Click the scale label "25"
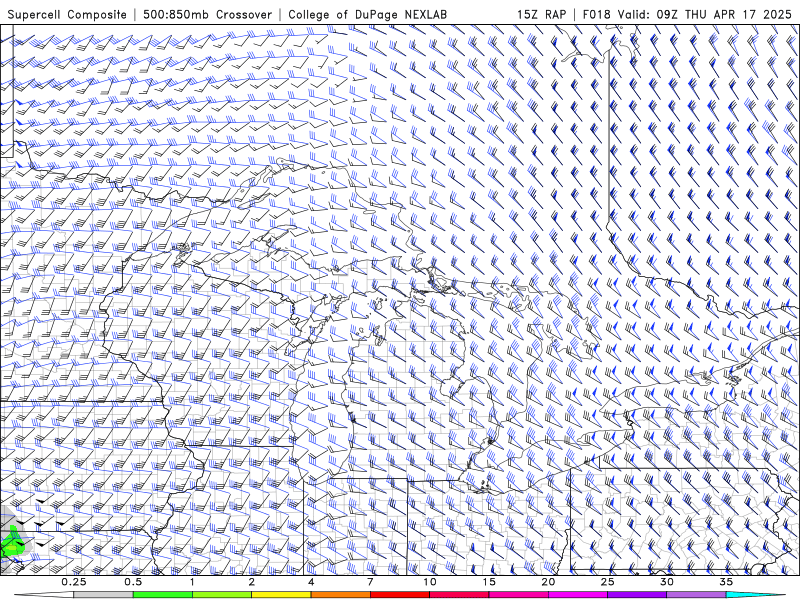The image size is (800, 600). (x=607, y=582)
